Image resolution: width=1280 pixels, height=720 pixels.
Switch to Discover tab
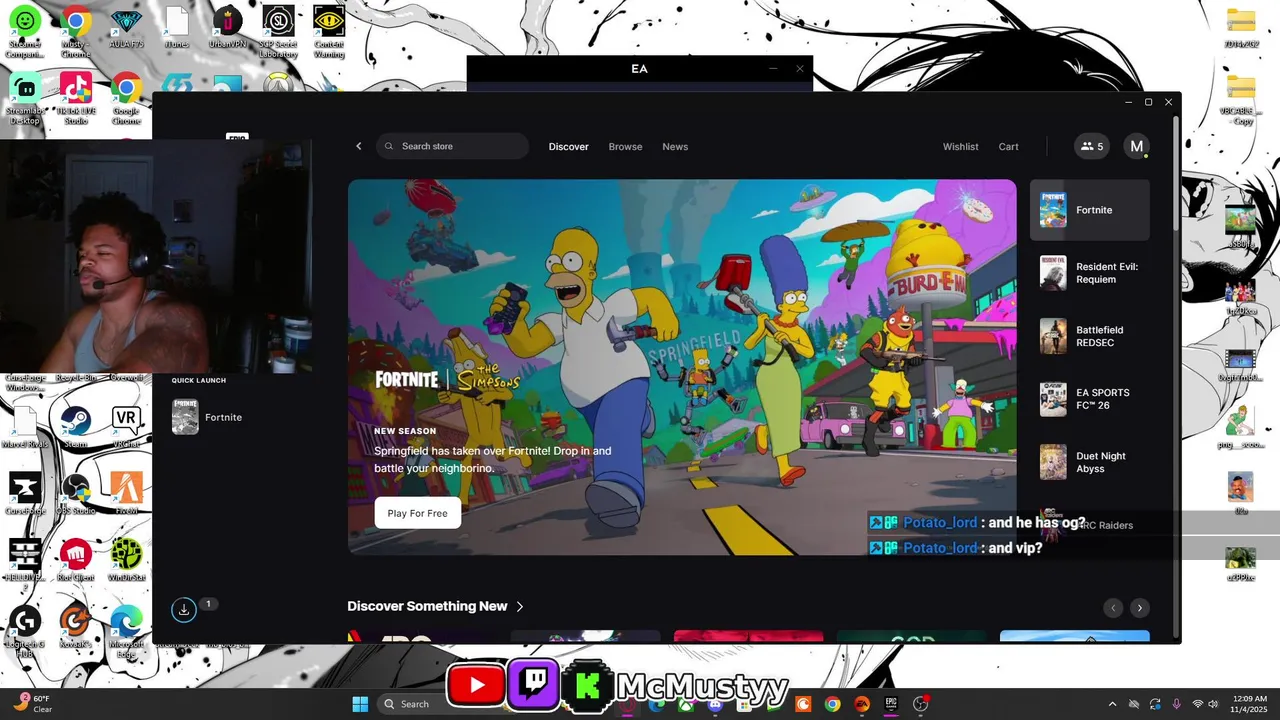[568, 147]
